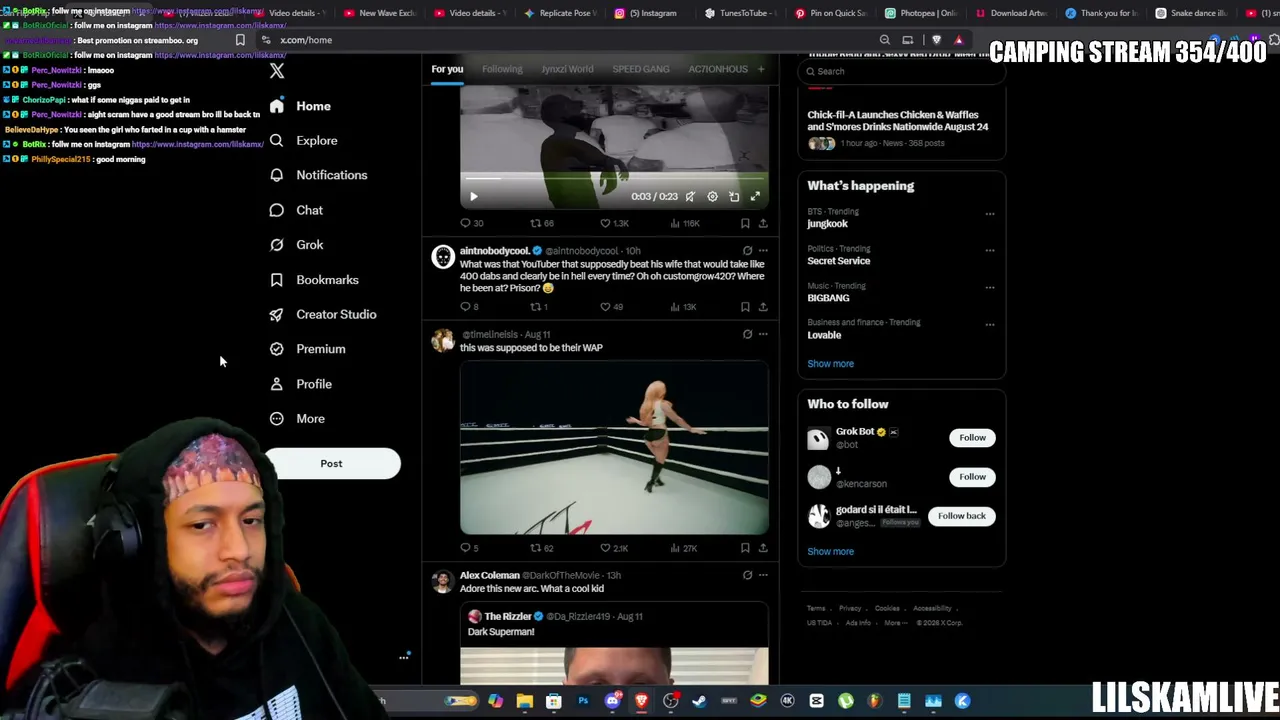The width and height of the screenshot is (1280, 720).
Task: Open more options on the aintnobodycool post
Action: point(763,251)
